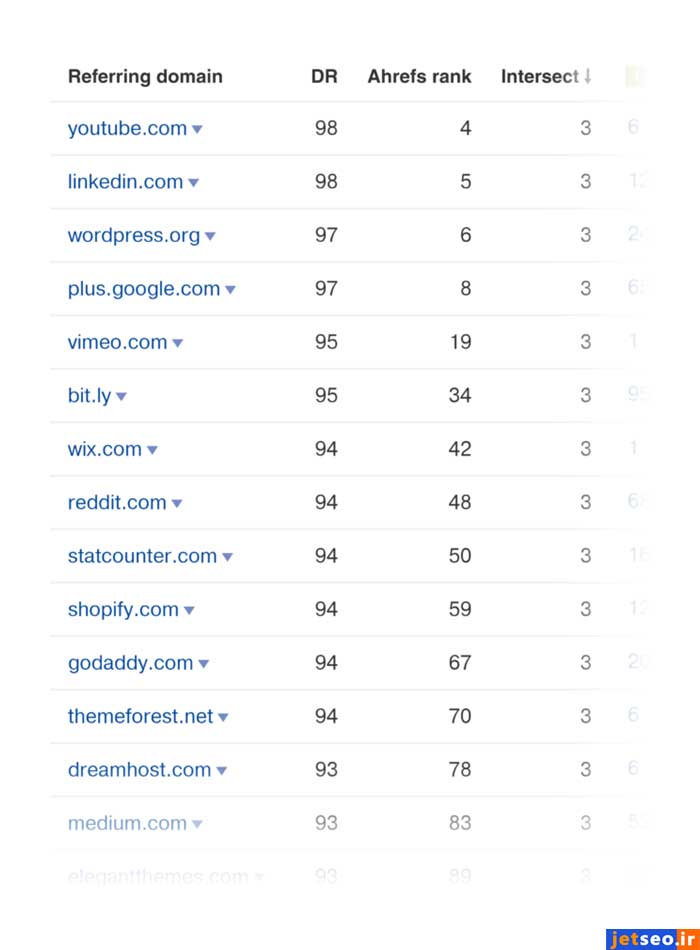Click the themeforest.net domain link
Image resolution: width=700 pixels, height=950 pixels.
coord(140,717)
